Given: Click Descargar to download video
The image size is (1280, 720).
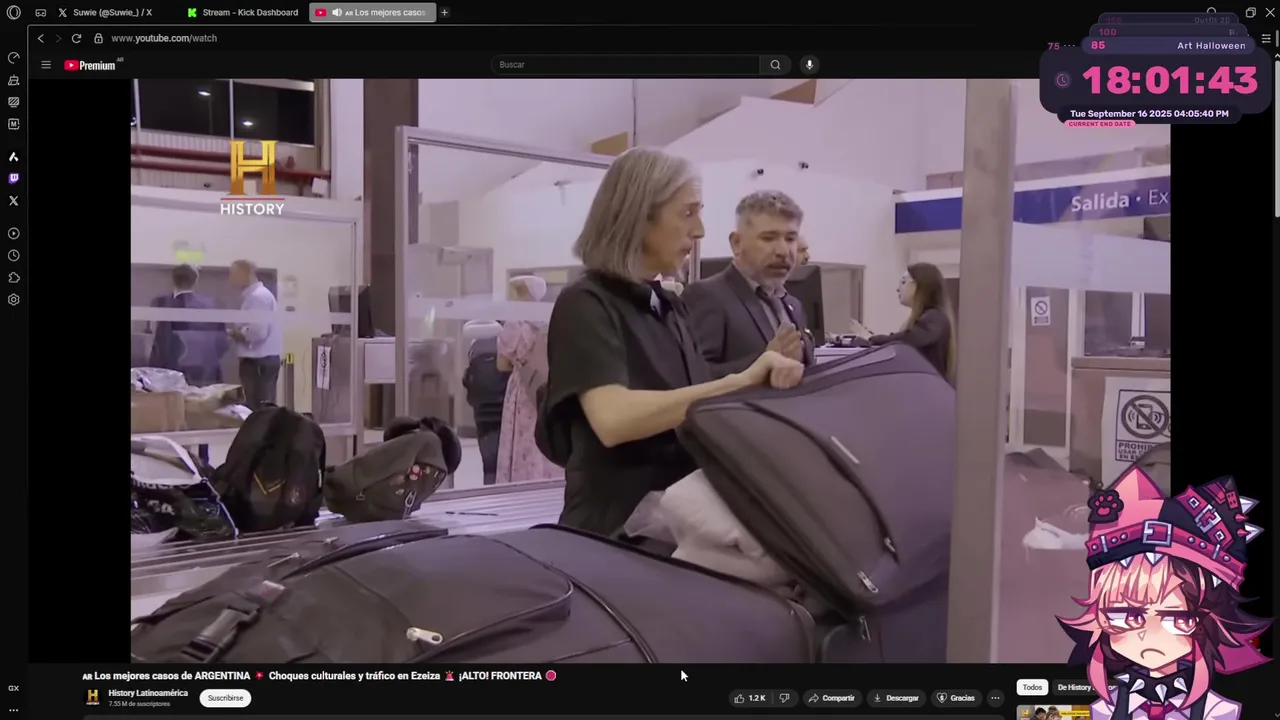Looking at the screenshot, I should (x=896, y=698).
